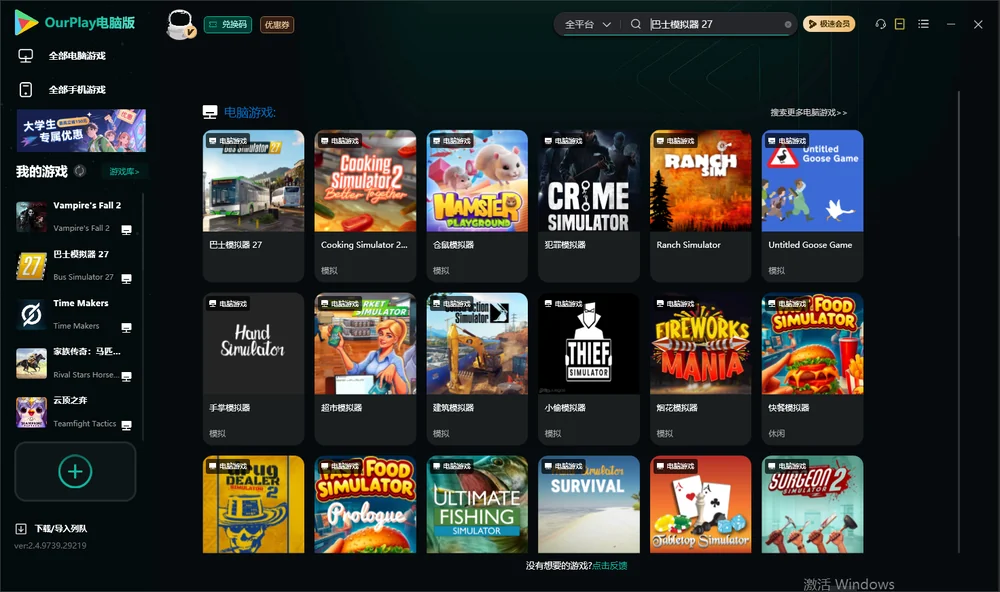Image resolution: width=1000 pixels, height=592 pixels.
Task: Open the Crime Simulator game thumbnail
Action: (589, 181)
